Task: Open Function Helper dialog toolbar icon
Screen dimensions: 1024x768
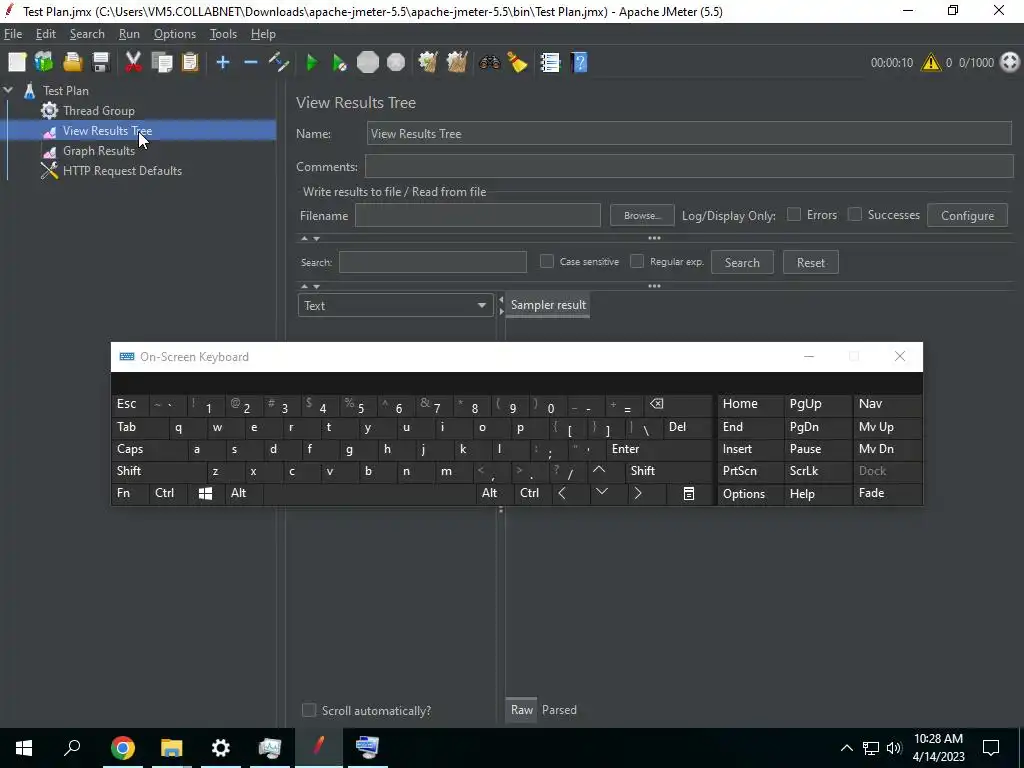Action: [550, 63]
